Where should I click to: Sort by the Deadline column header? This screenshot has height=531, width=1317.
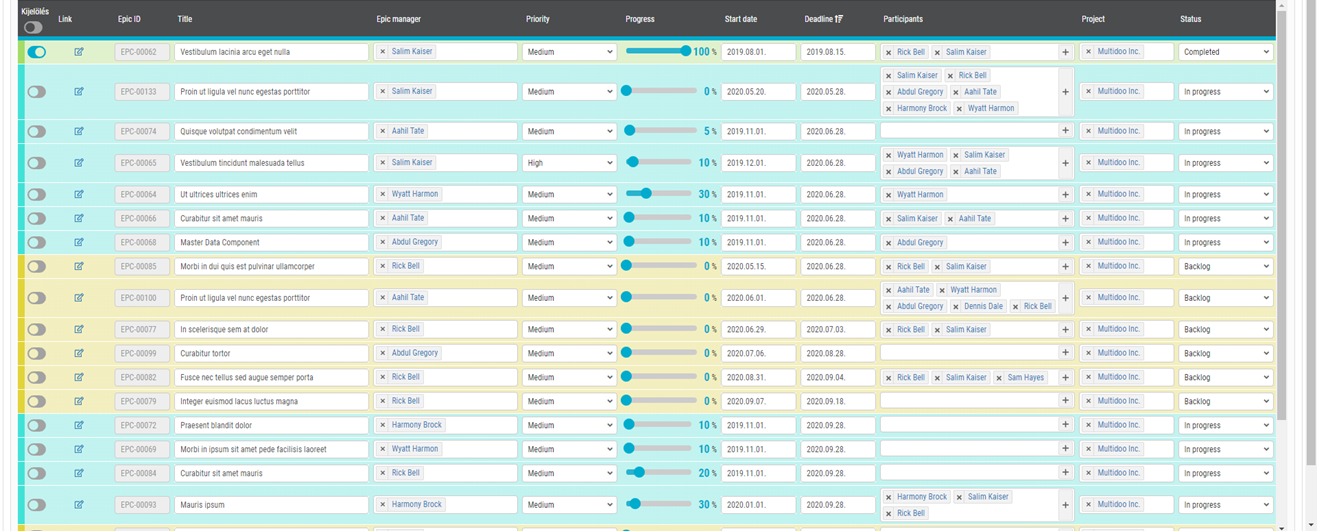click(823, 19)
